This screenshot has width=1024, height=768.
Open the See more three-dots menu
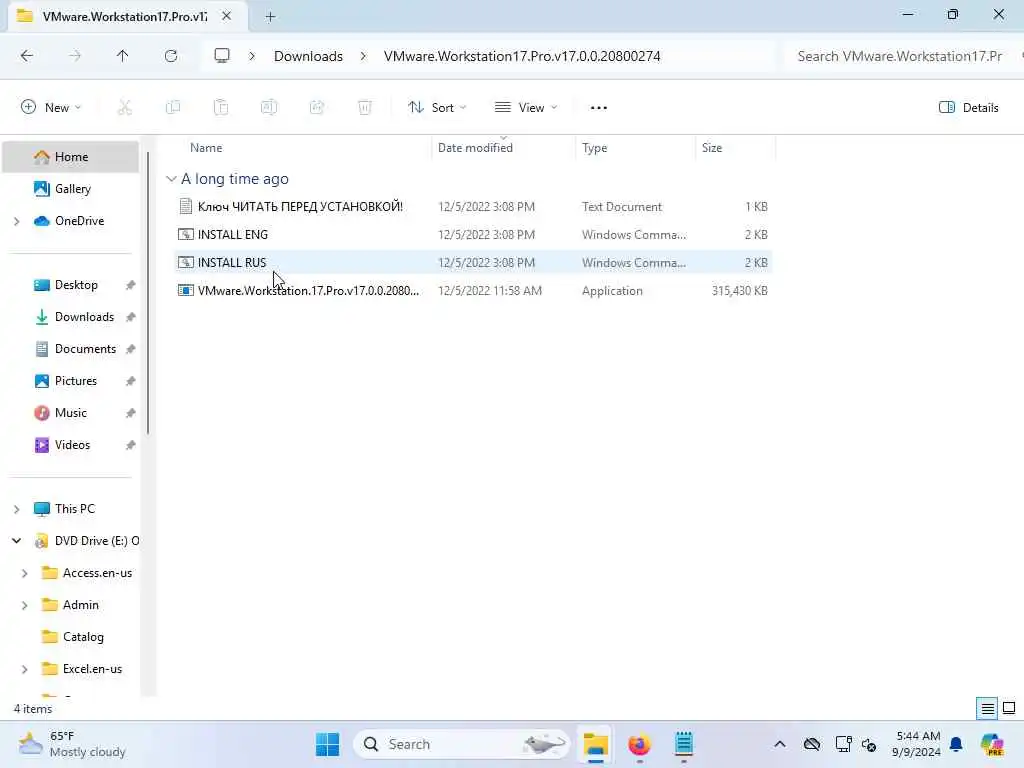(x=598, y=108)
